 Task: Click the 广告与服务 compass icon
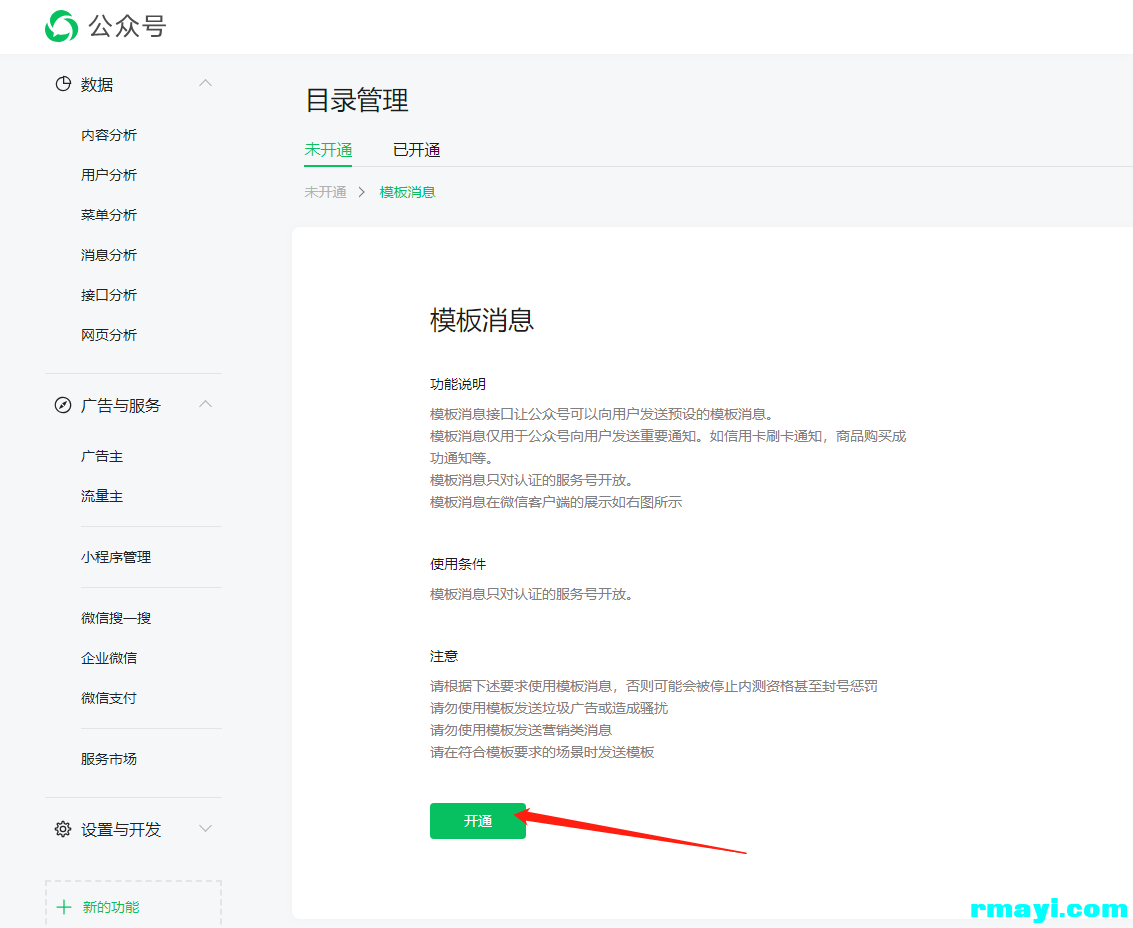pos(63,405)
